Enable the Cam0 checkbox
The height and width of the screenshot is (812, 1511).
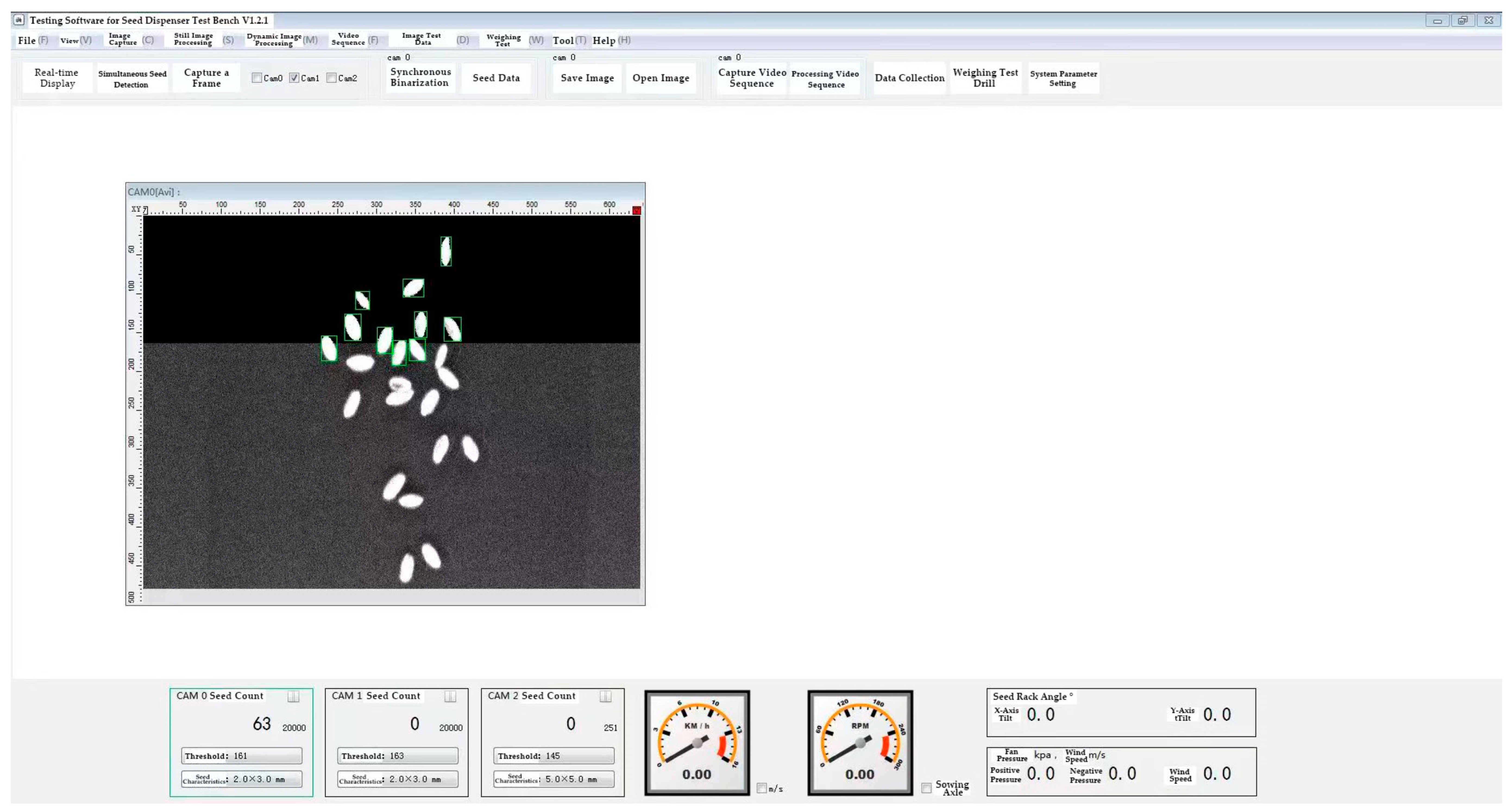point(257,78)
